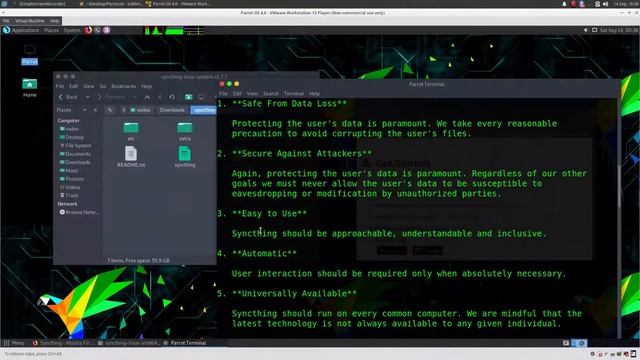This screenshot has height=360, width=640.
Task: Select Documents in the Places sidebar
Action: [75, 154]
